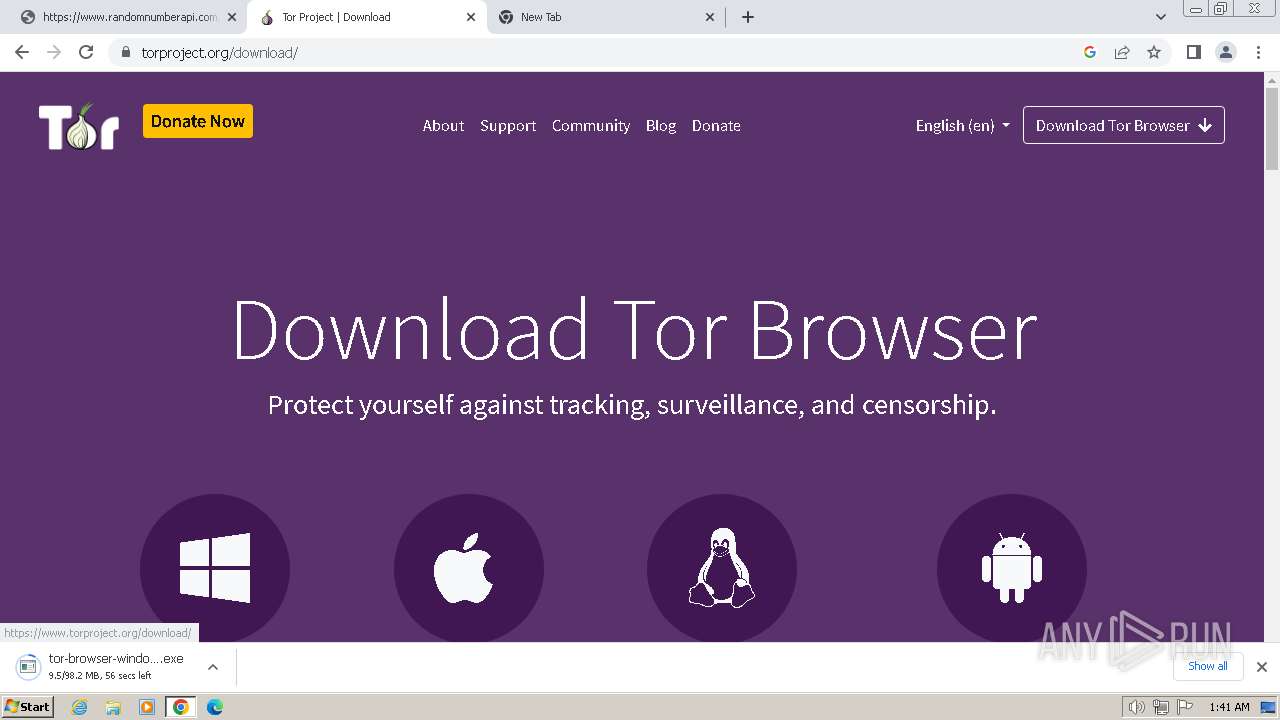Viewport: 1280px width, 720px height.
Task: Open the tab search dropdown arrow
Action: [1161, 17]
